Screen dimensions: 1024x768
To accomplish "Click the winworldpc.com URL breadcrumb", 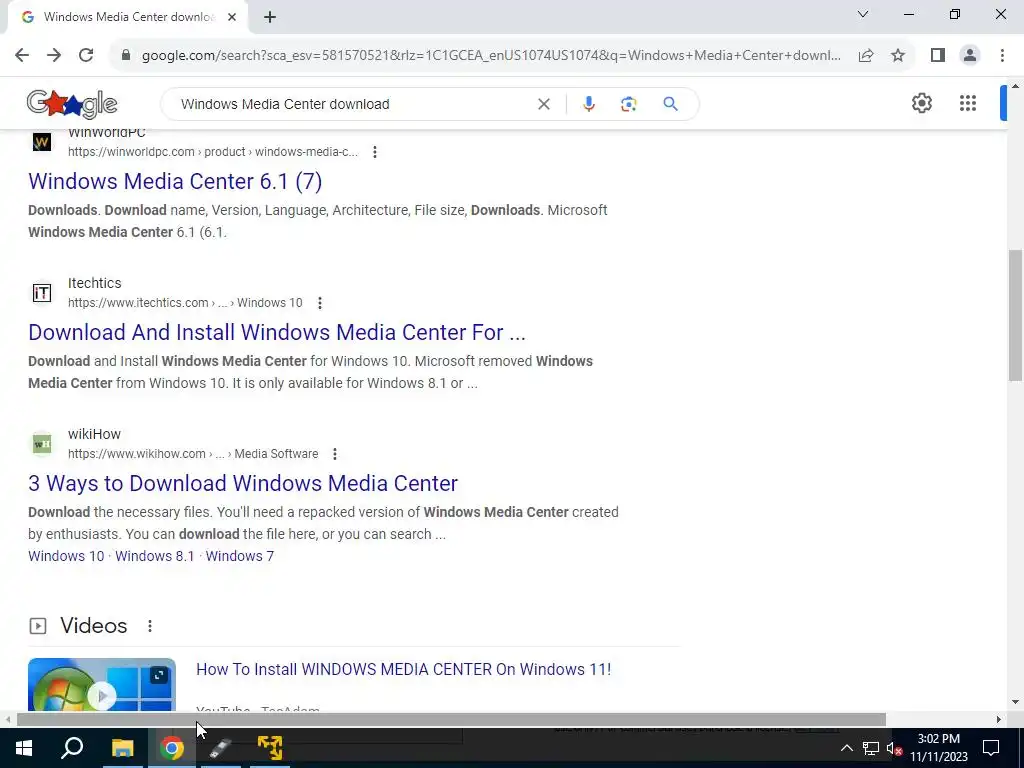I will [x=213, y=152].
